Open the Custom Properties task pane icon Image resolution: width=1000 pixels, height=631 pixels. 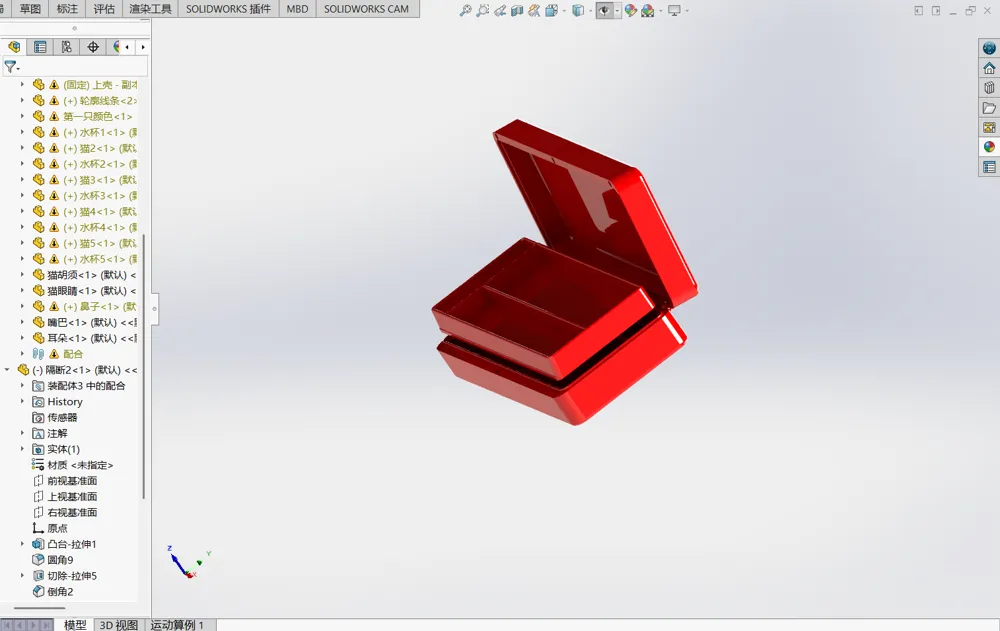pos(989,167)
